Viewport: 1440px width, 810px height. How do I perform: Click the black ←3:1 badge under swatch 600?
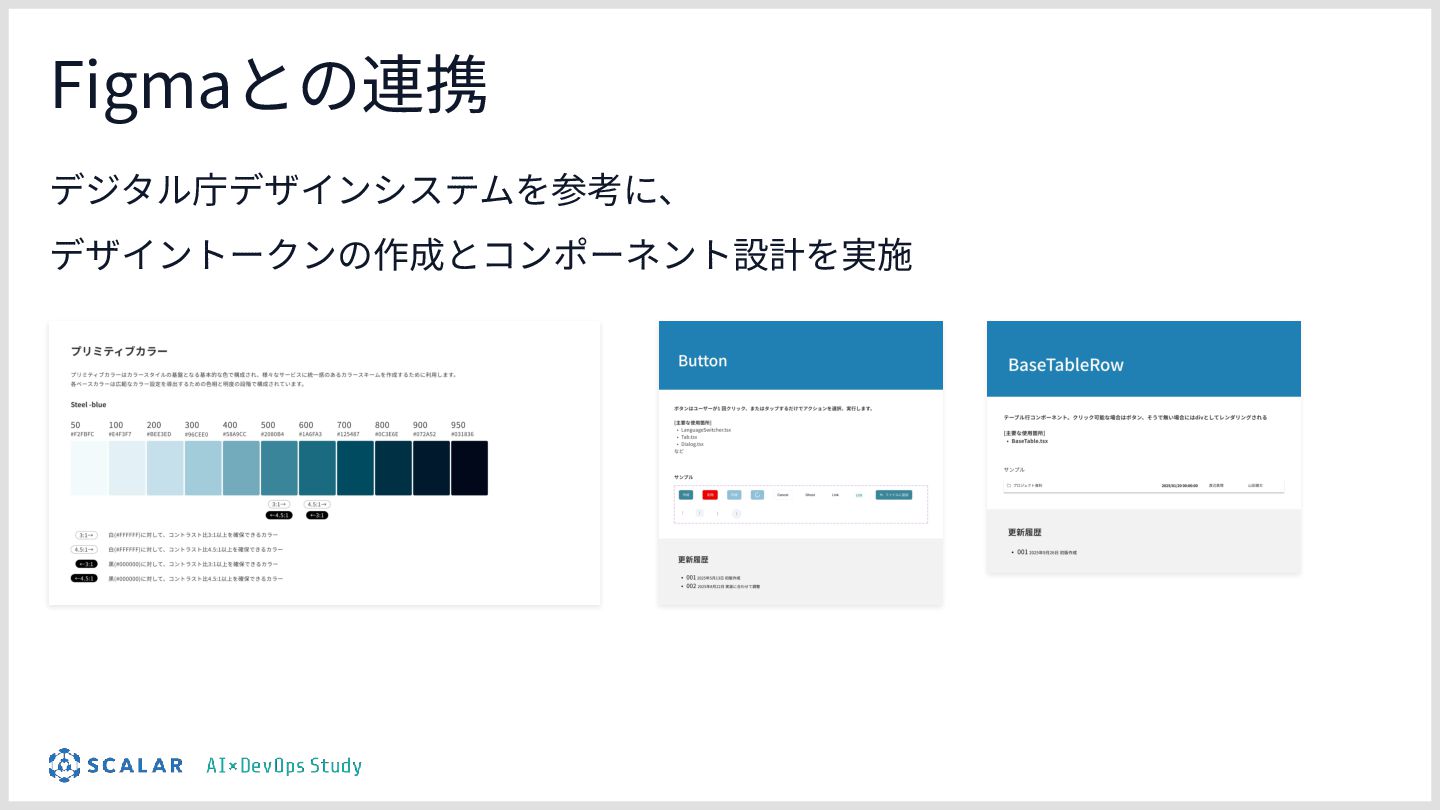click(317, 515)
